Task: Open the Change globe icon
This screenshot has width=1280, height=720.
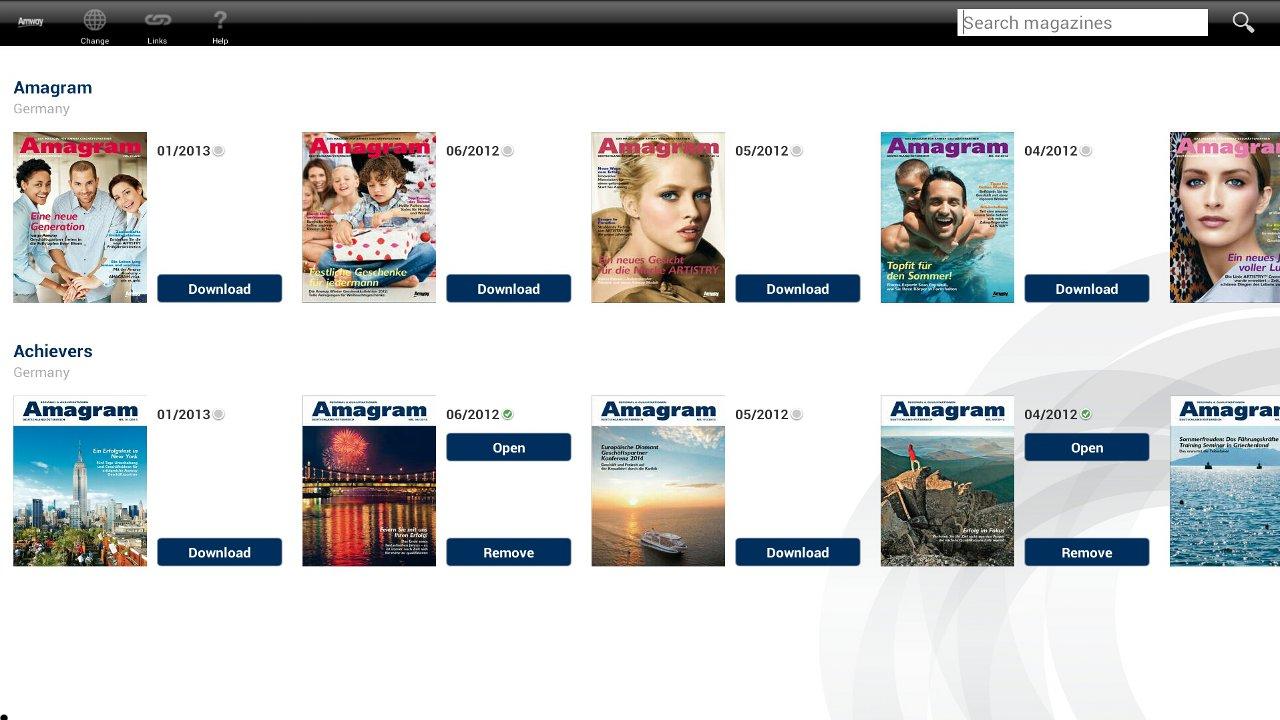Action: click(95, 20)
